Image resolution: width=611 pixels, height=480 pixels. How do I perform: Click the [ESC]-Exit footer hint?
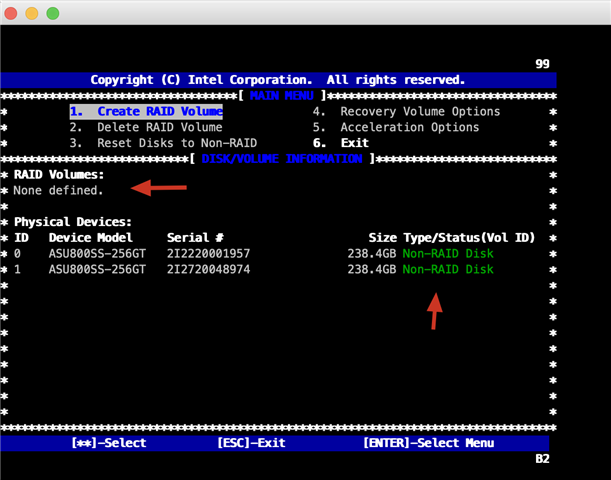251,443
